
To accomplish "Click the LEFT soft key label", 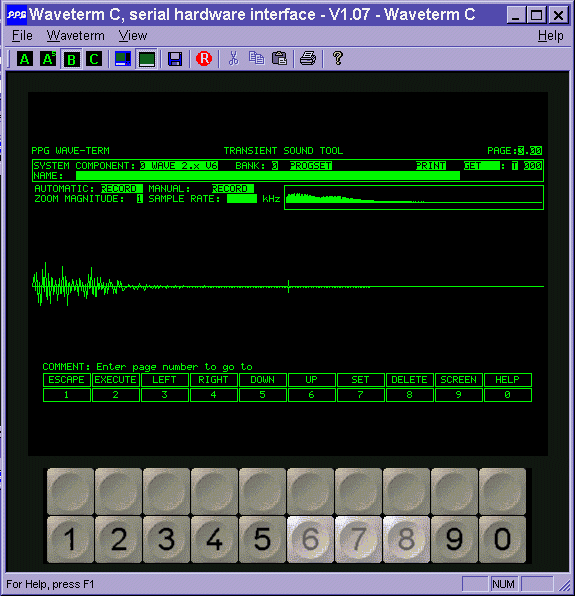I will click(x=165, y=380).
